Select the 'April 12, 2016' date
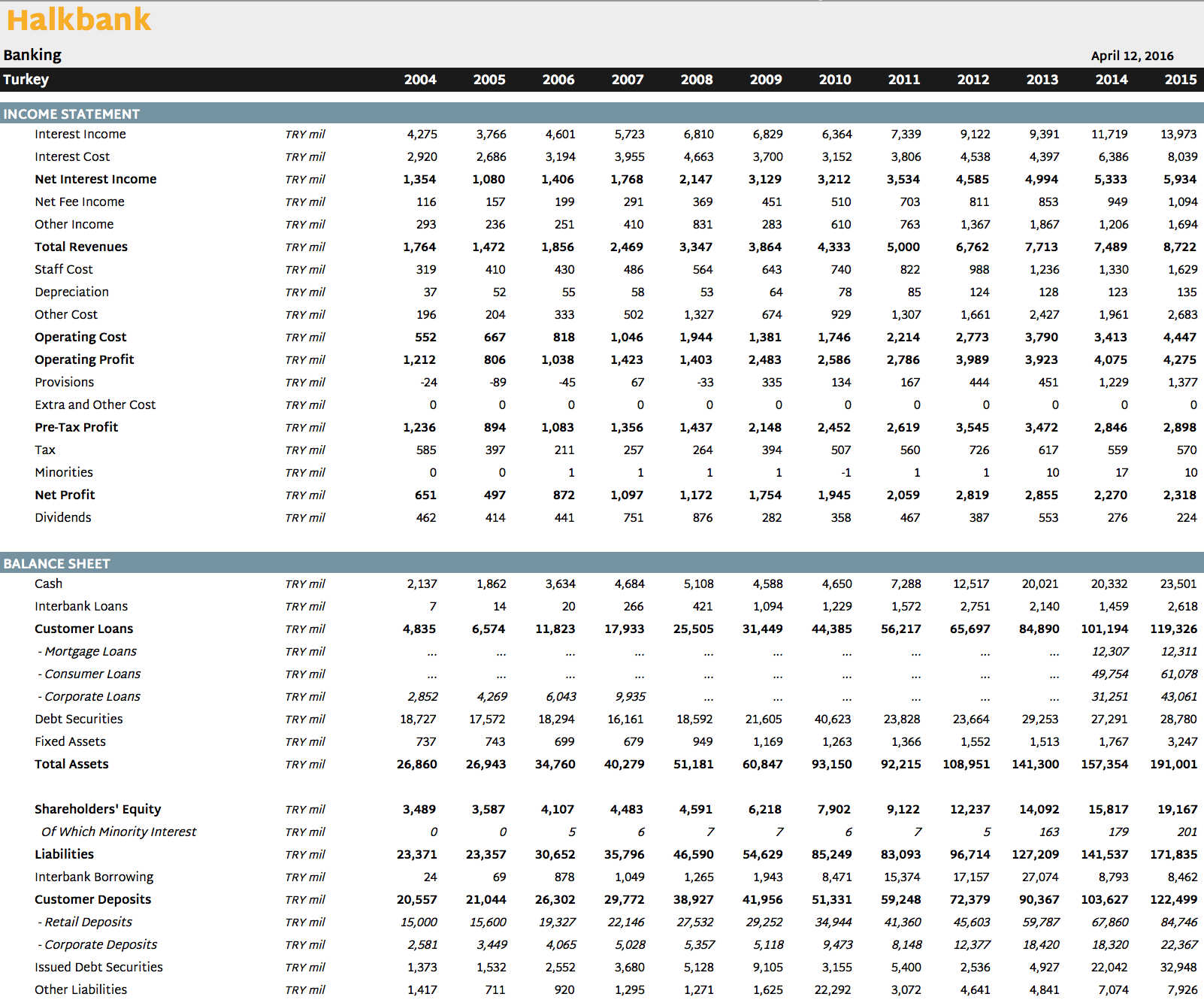 [x=1132, y=56]
